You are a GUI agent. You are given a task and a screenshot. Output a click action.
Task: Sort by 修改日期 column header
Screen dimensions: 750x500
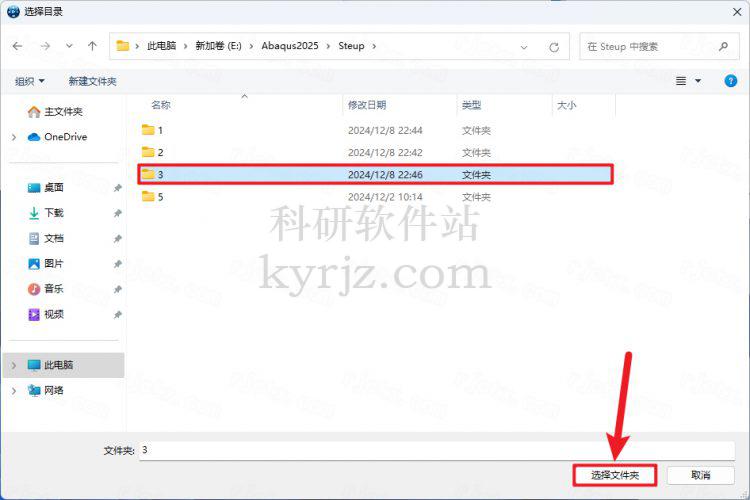pyautogui.click(x=367, y=105)
